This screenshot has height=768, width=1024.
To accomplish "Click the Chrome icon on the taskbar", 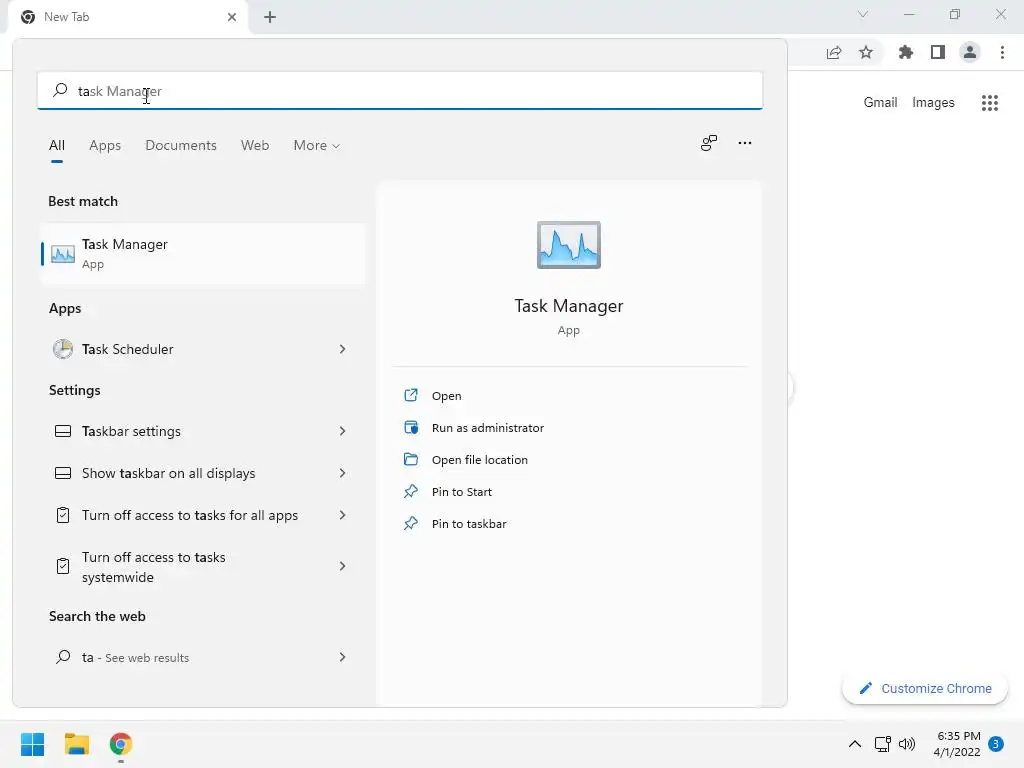I will (x=121, y=744).
